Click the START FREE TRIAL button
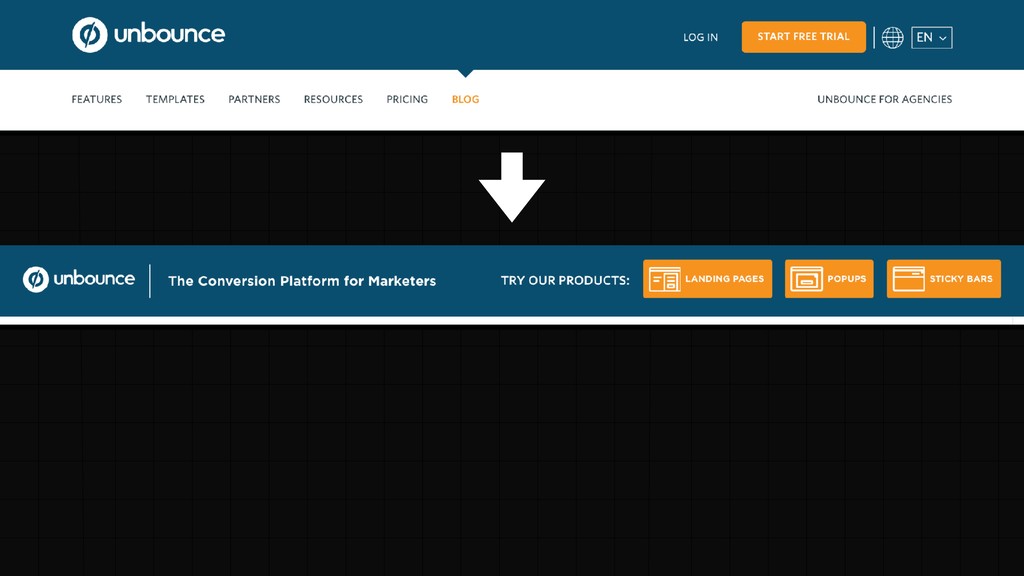1024x576 pixels. coord(803,37)
